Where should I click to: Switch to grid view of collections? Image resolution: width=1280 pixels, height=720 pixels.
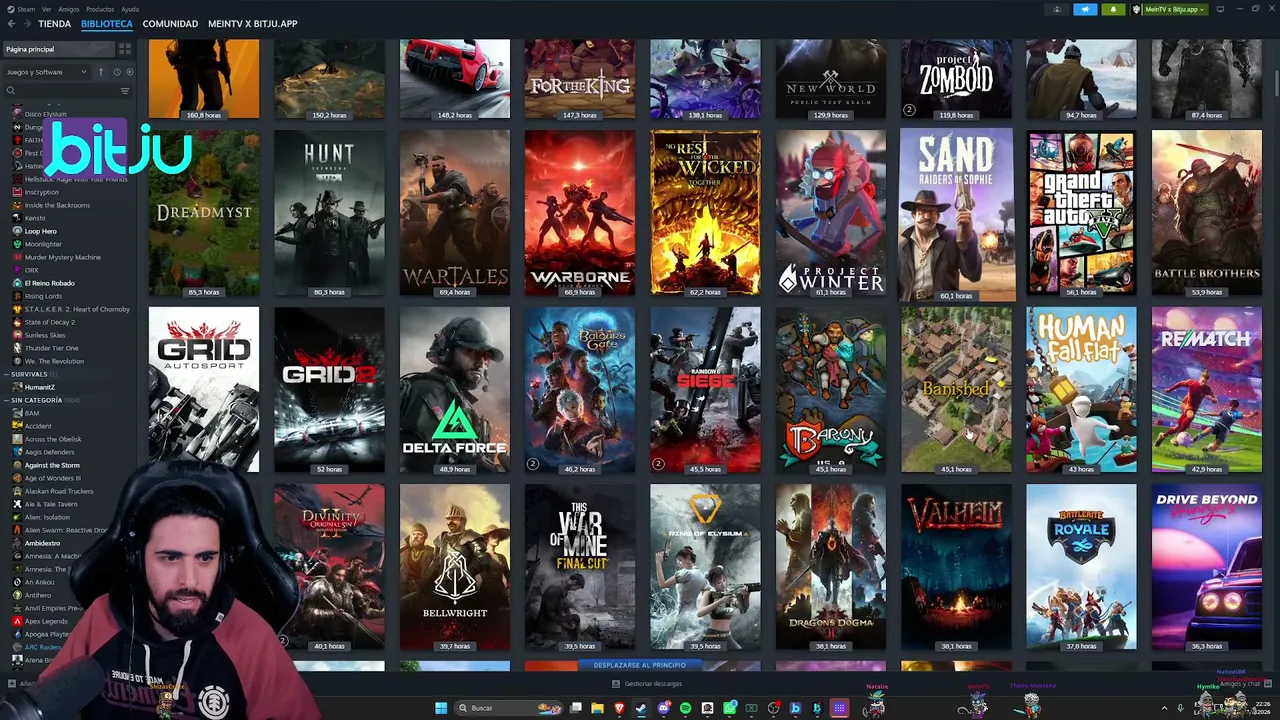tap(125, 49)
